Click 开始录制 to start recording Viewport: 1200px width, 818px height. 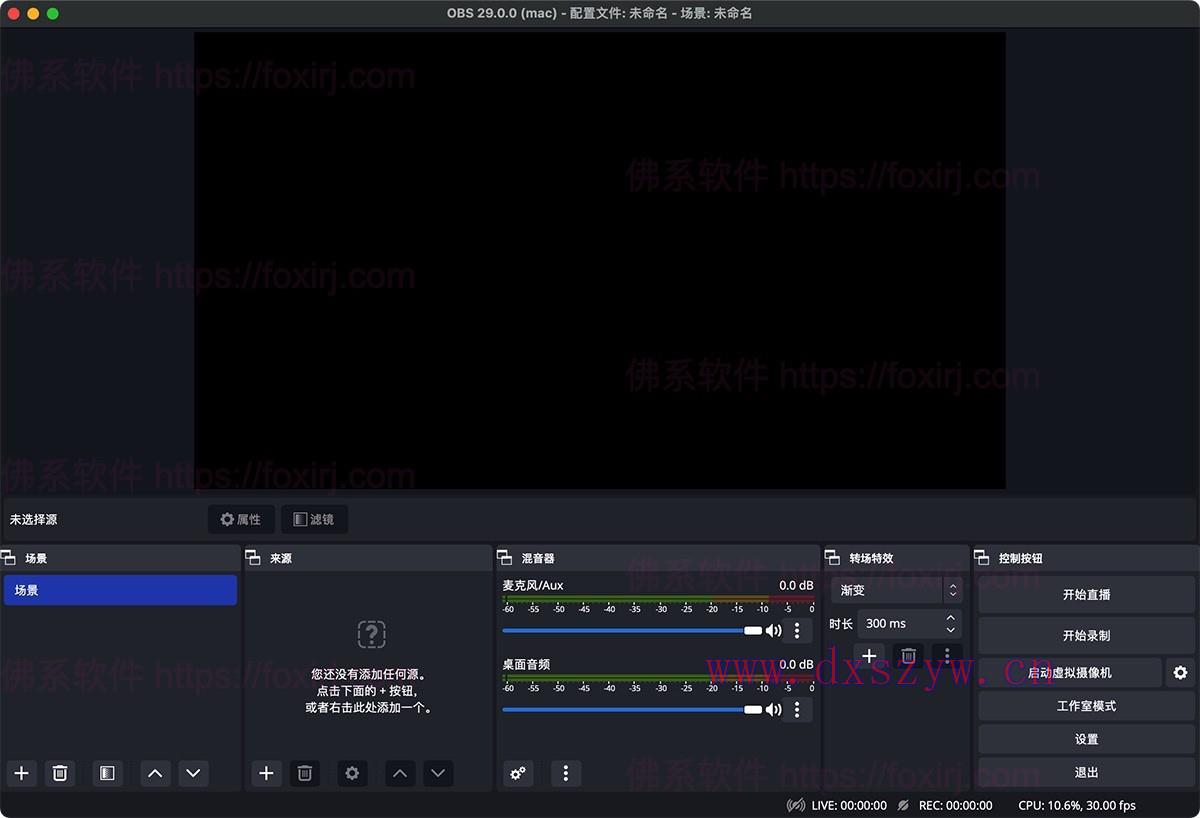point(1086,635)
